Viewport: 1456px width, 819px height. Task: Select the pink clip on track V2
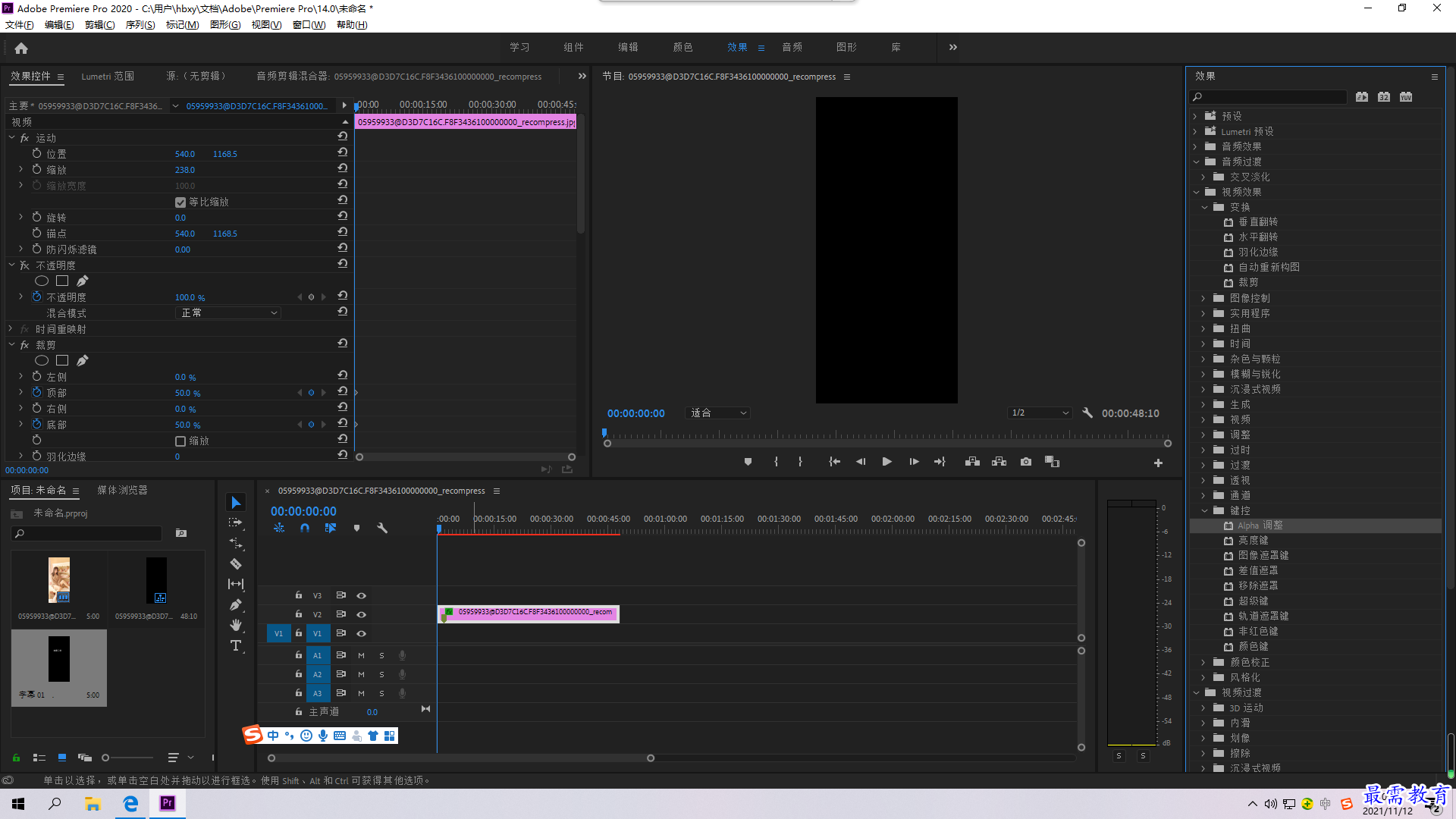tap(529, 613)
